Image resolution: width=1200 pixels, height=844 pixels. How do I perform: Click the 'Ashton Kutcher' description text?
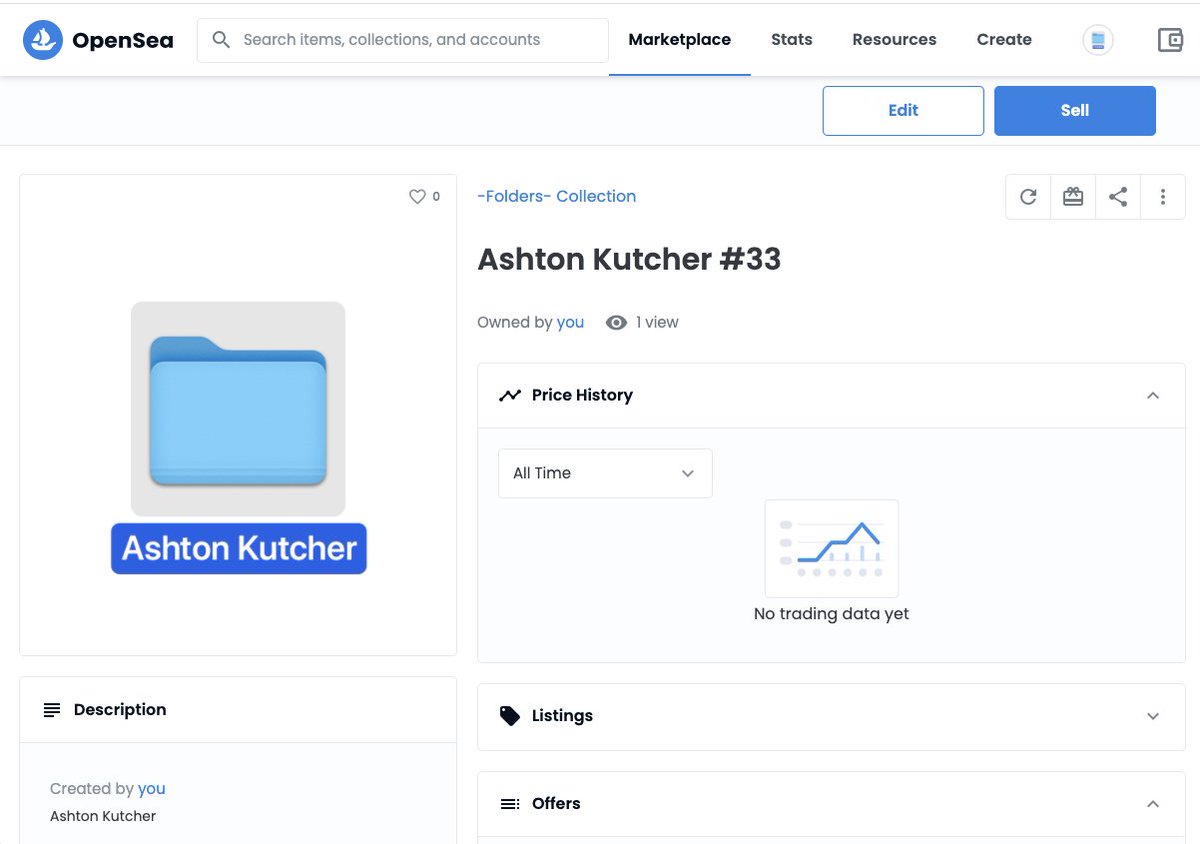point(103,816)
